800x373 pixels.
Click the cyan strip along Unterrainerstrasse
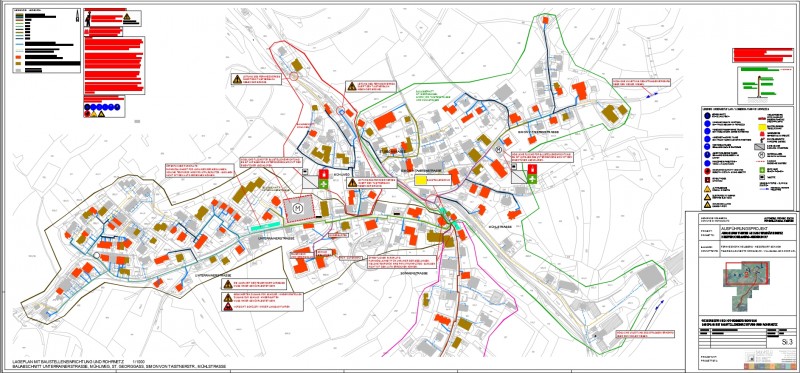tap(265, 225)
